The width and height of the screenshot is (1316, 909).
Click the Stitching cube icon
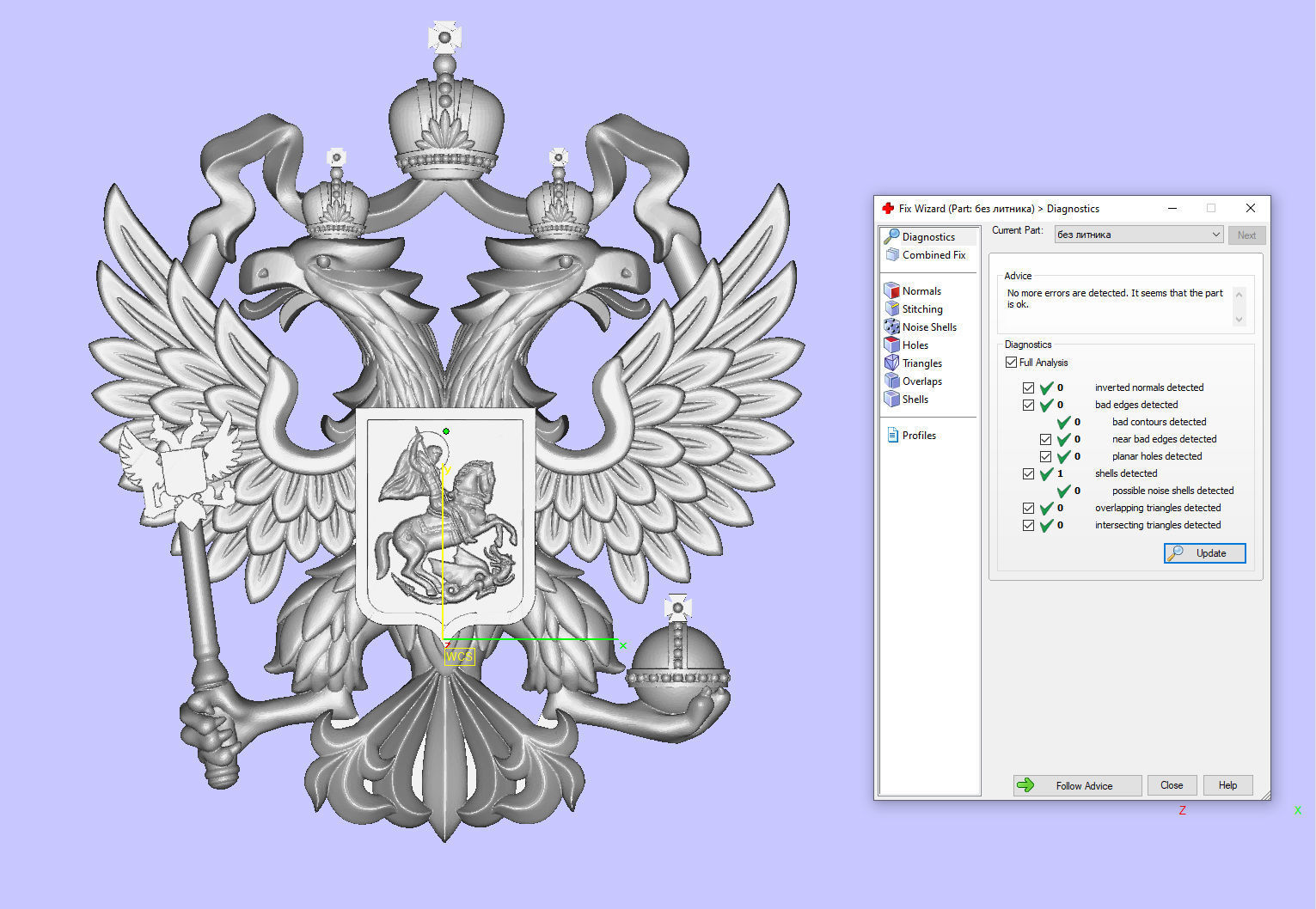891,308
